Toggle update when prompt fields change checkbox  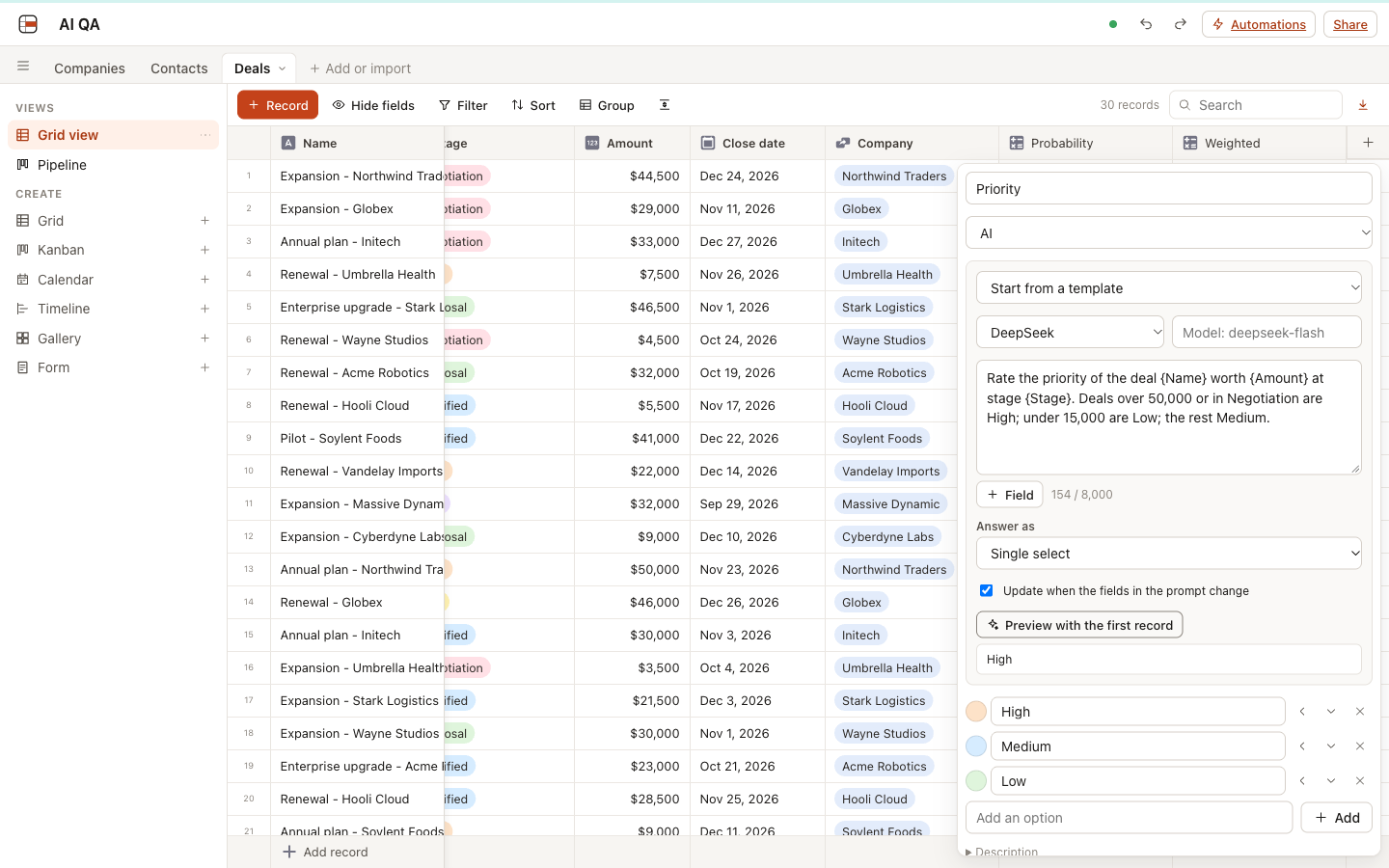tap(986, 590)
